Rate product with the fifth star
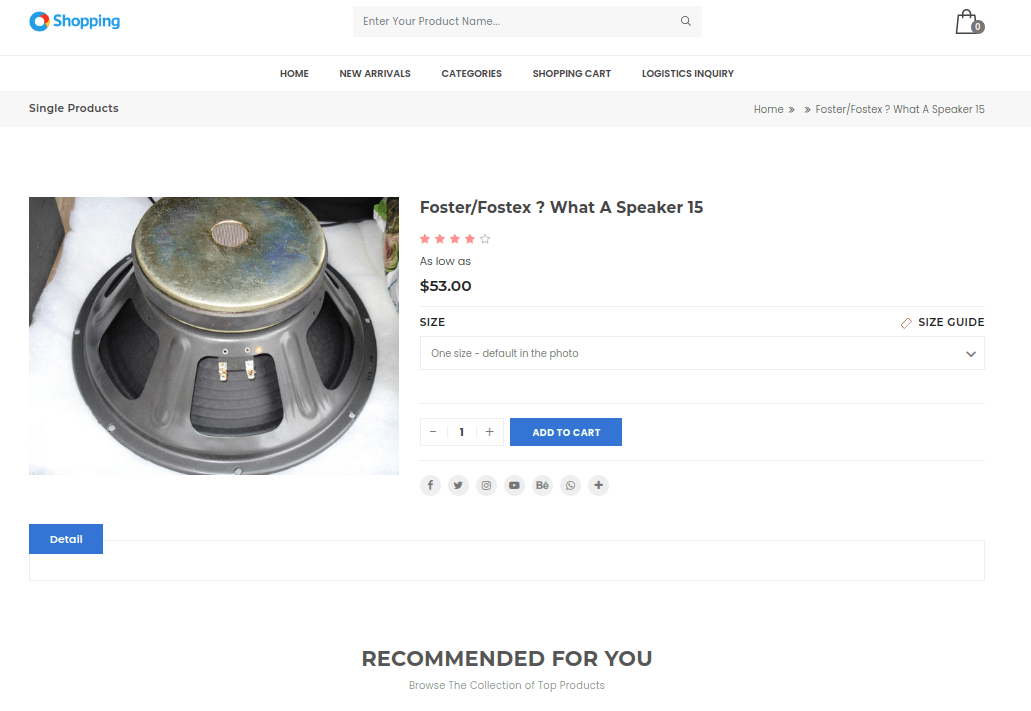The width and height of the screenshot is (1031, 711). [x=485, y=239]
